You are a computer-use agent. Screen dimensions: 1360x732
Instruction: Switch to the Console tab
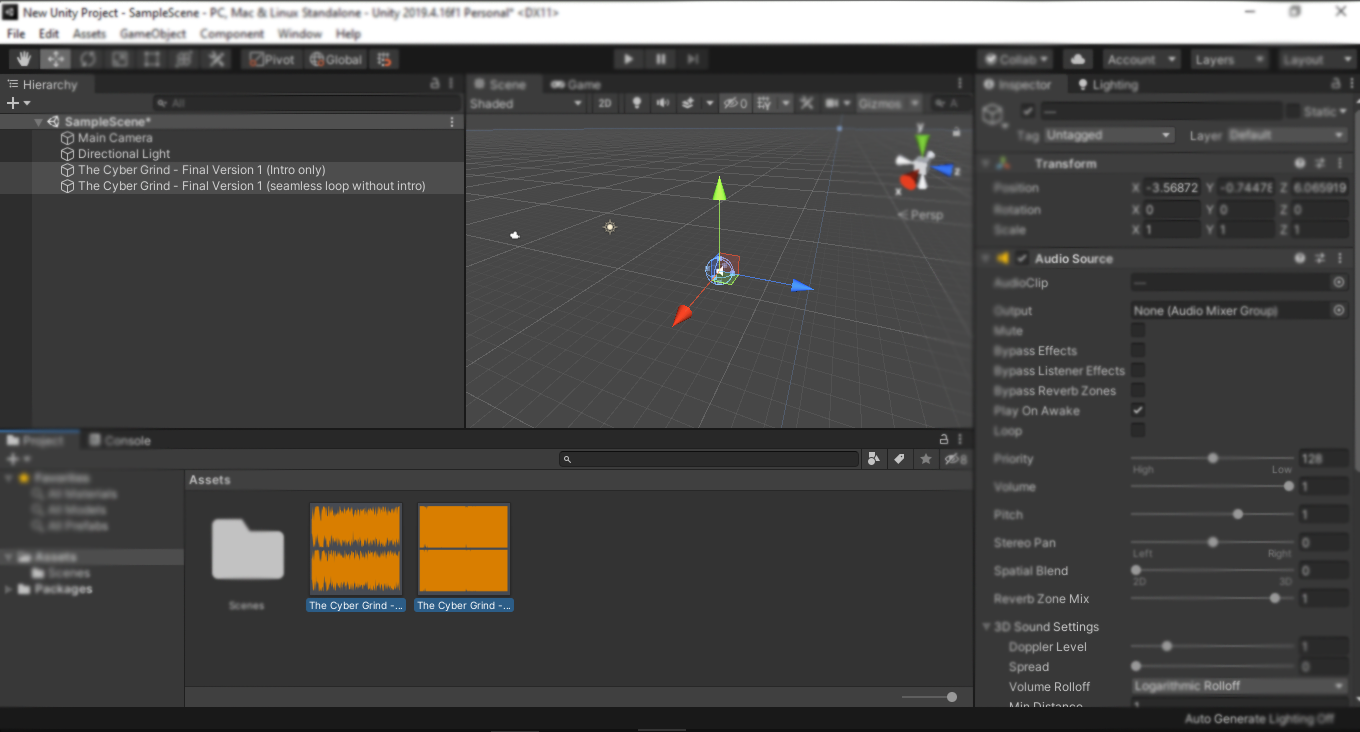point(119,440)
